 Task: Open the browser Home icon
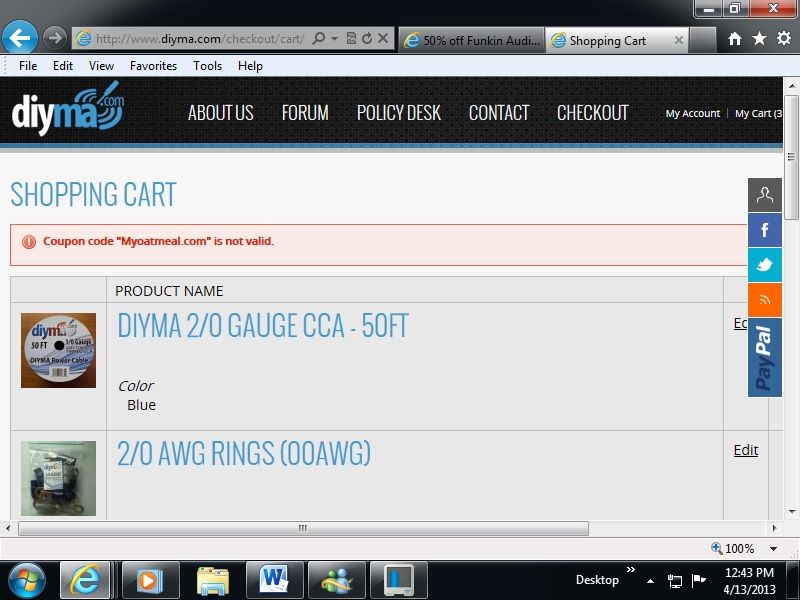tap(735, 39)
